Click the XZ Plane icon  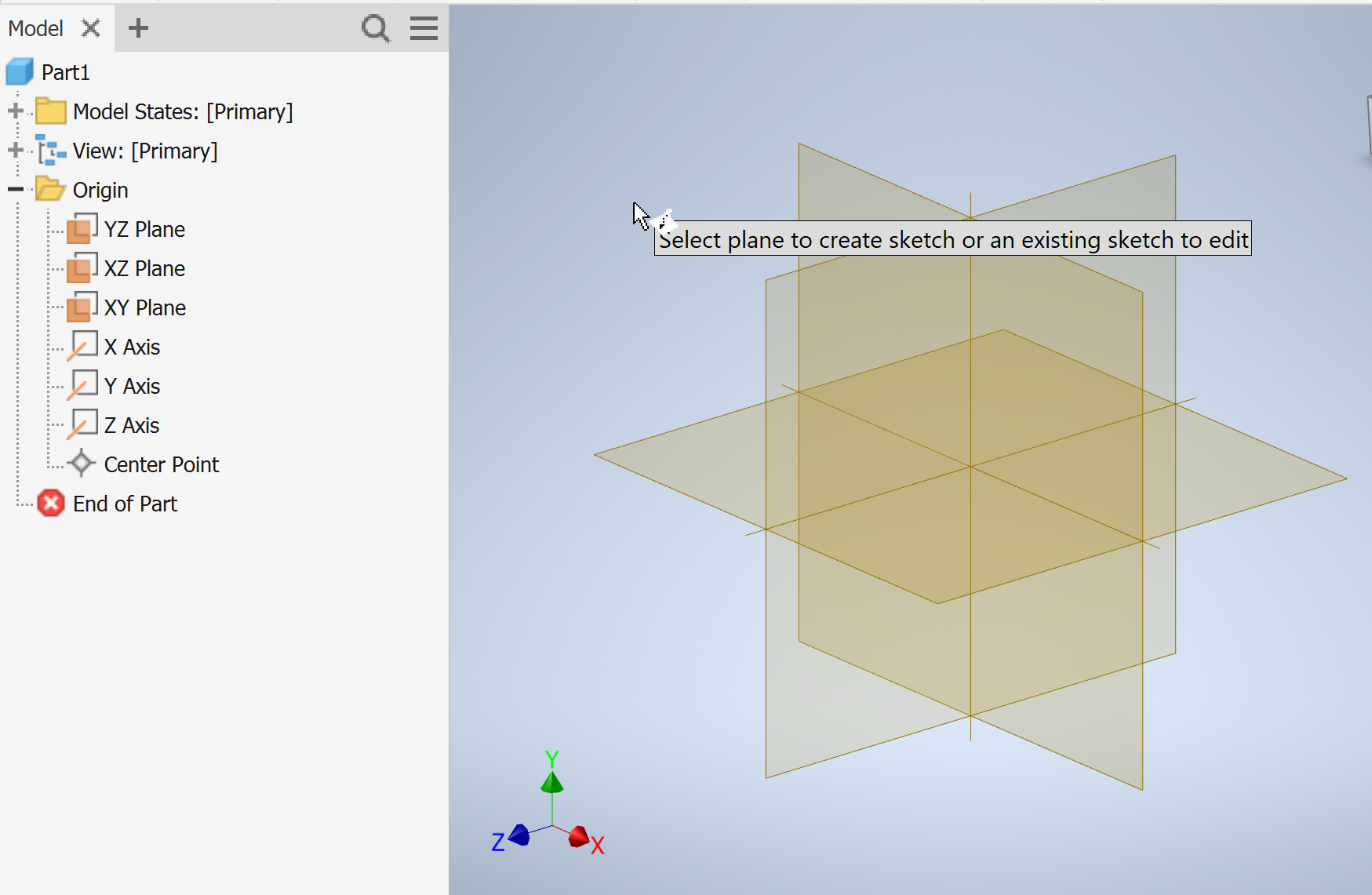pos(82,268)
